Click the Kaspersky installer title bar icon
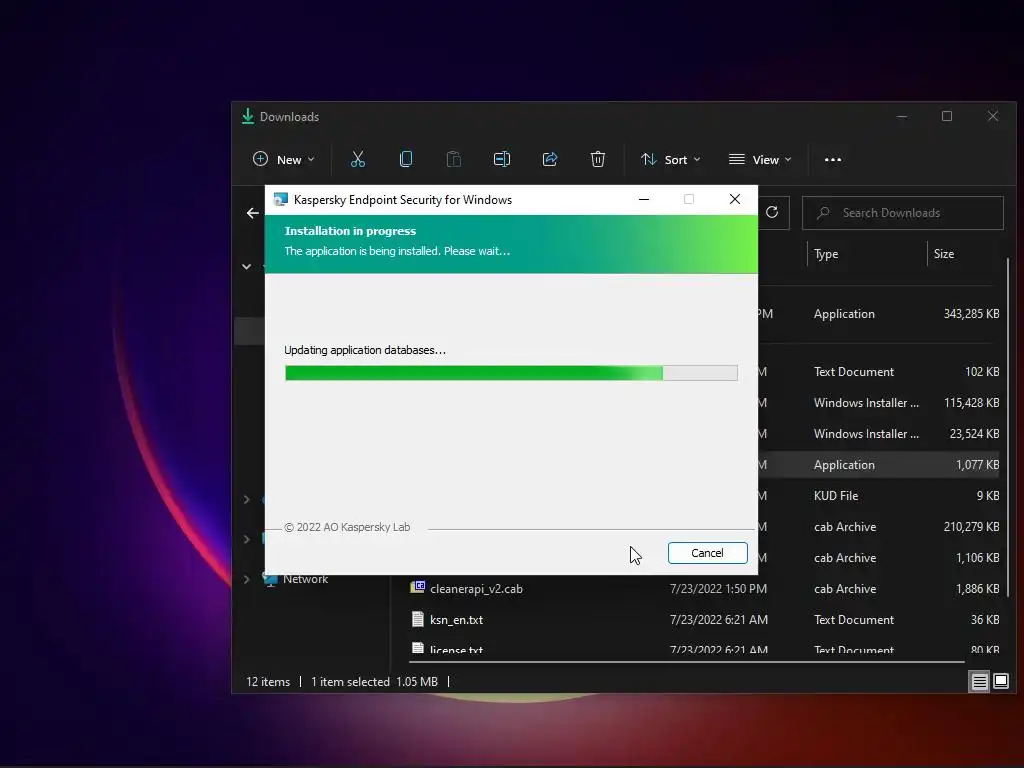 pyautogui.click(x=281, y=199)
